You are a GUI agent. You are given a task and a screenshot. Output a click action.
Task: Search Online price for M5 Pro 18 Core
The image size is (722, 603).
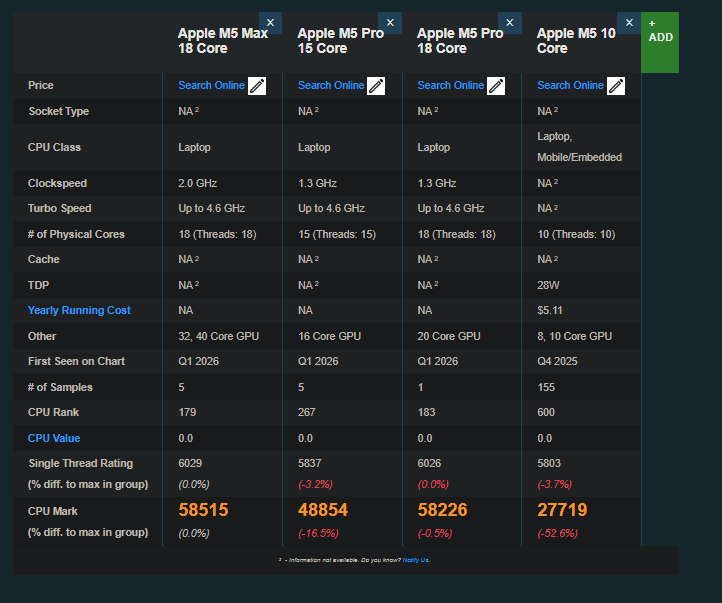pos(450,86)
